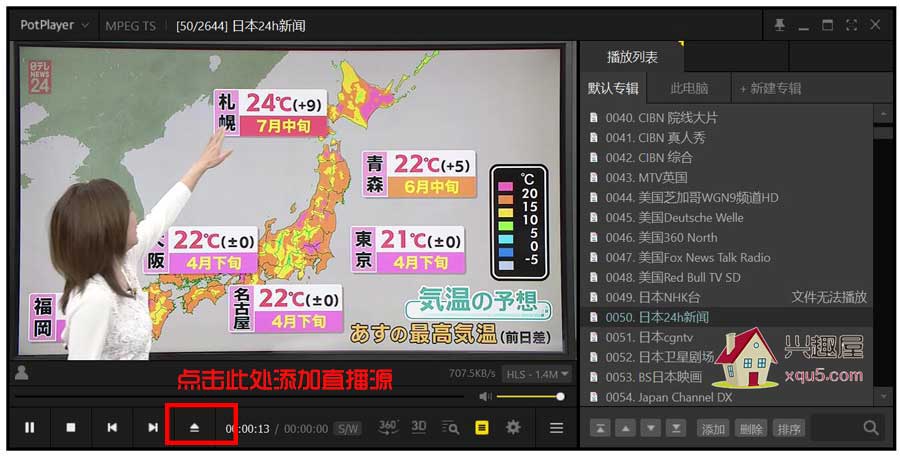This screenshot has width=900, height=457.
Task: Skip to the next track
Action: click(153, 428)
